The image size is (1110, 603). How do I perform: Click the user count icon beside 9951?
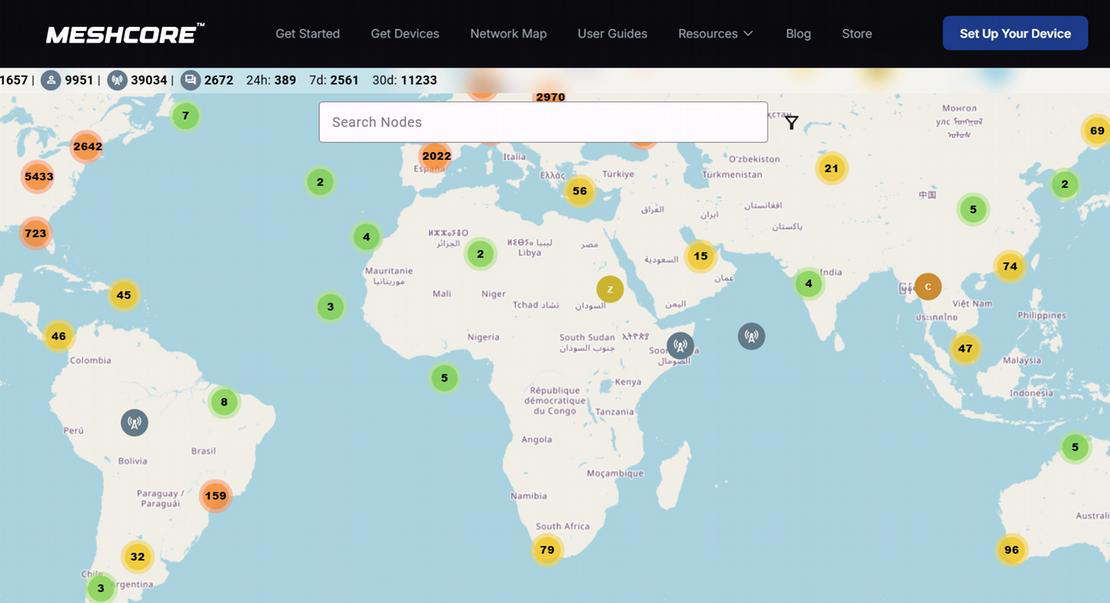coord(50,80)
